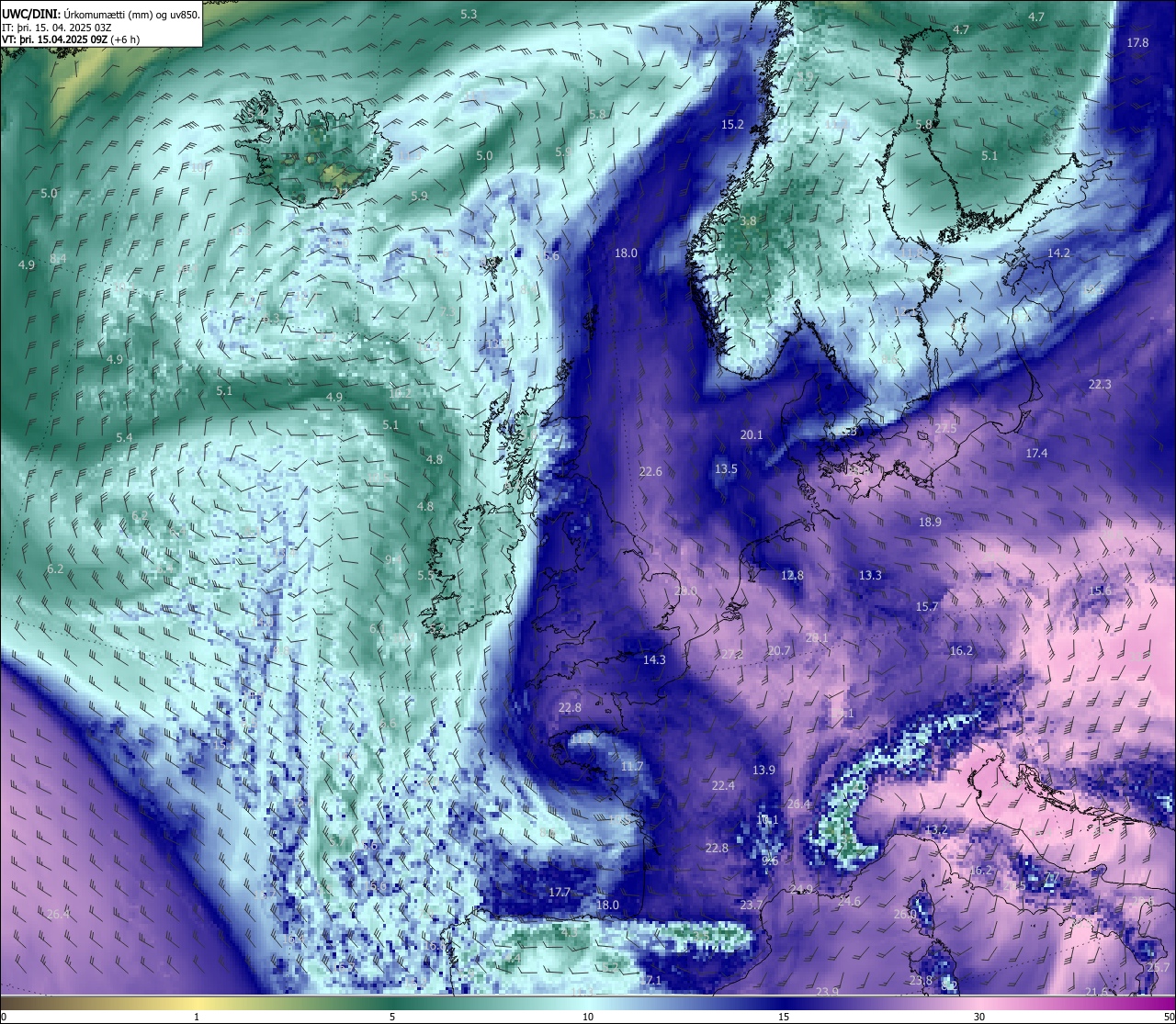
Task: Click the 17.4 value on the map
Action: (x=1036, y=454)
